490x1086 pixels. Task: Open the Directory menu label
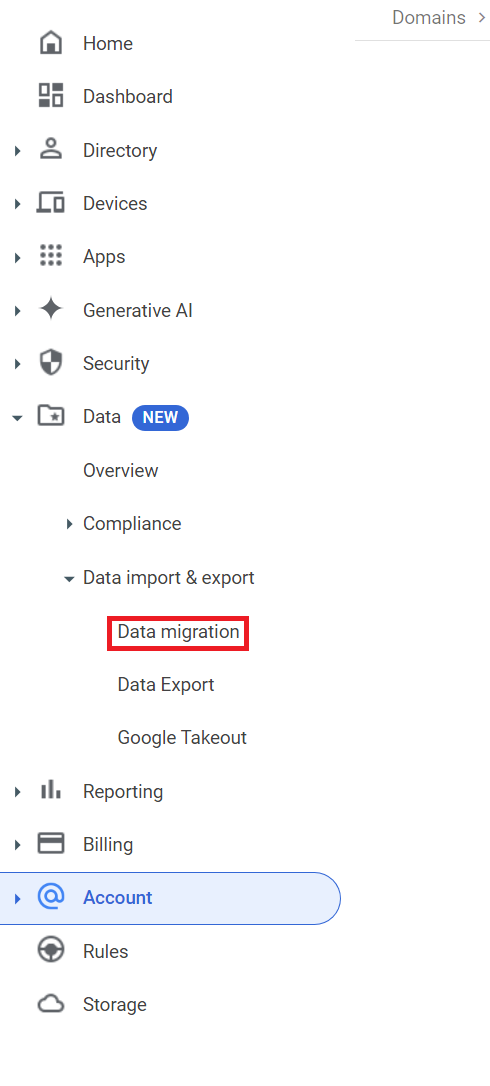[x=120, y=150]
